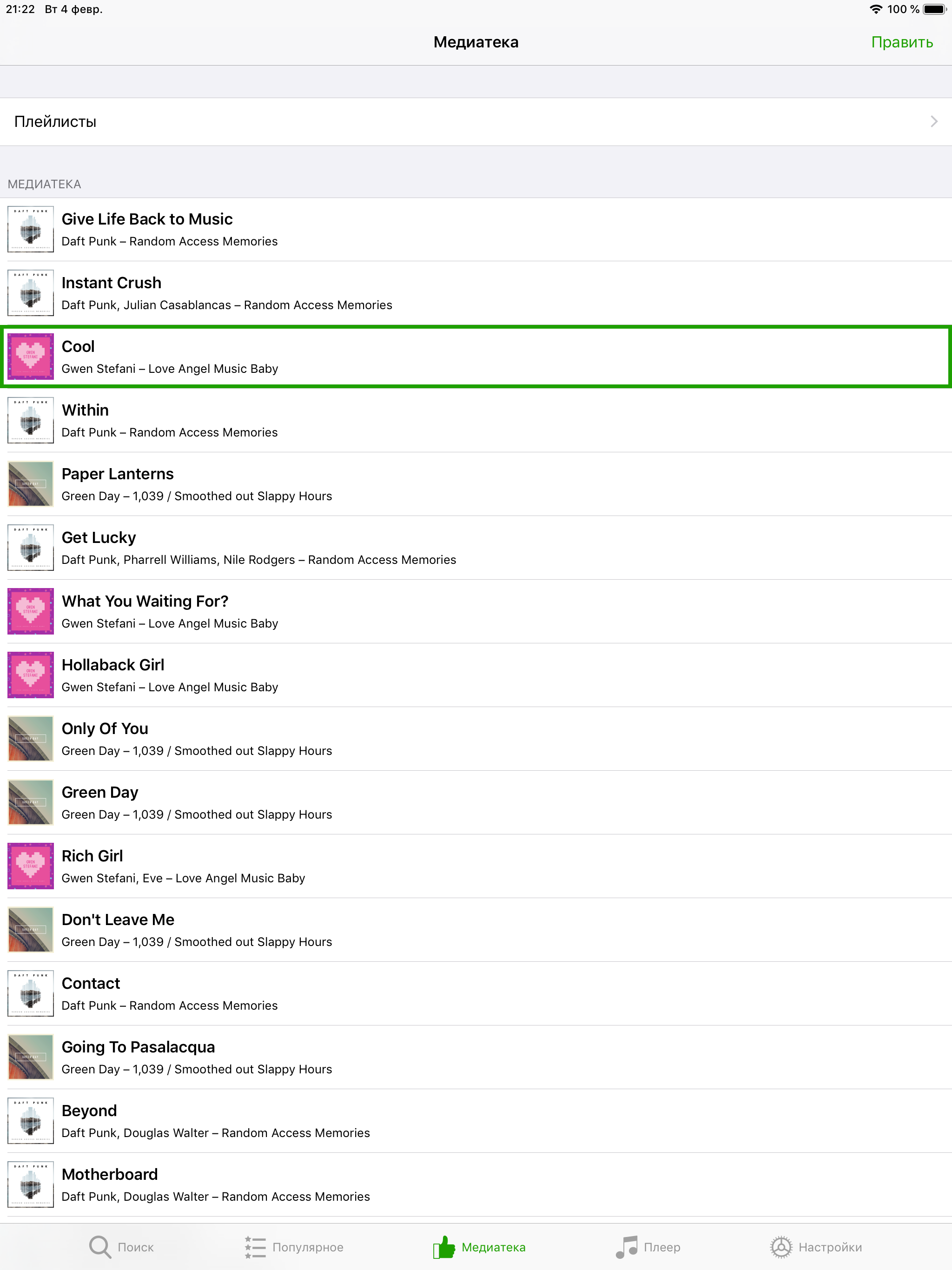
Task: Play Going To Pasalacqua
Action: pos(139,1048)
